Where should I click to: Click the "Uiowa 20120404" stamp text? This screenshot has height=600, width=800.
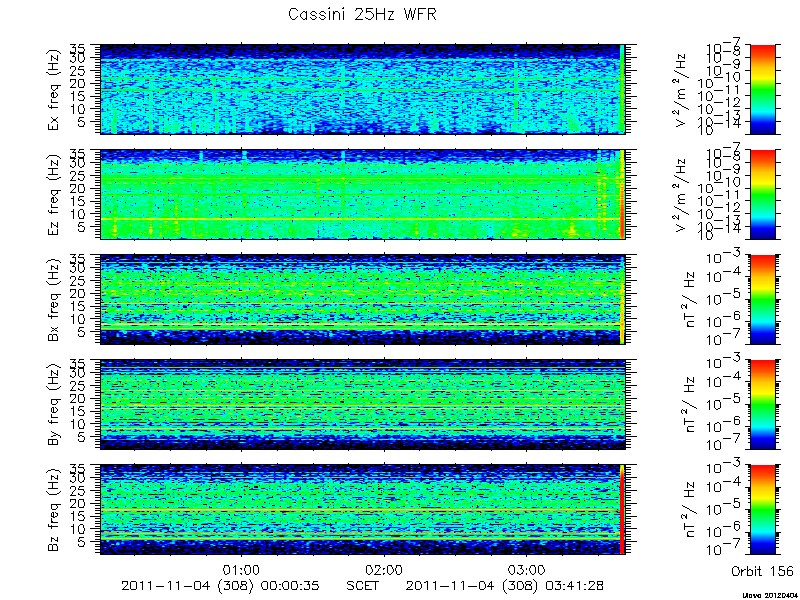[x=770, y=595]
